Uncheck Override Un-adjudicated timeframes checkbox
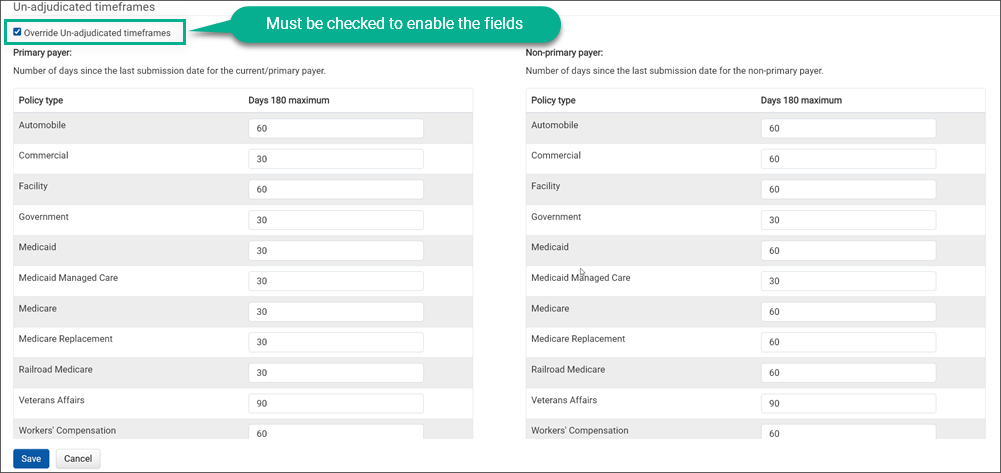The width and height of the screenshot is (1001, 473). pos(17,32)
